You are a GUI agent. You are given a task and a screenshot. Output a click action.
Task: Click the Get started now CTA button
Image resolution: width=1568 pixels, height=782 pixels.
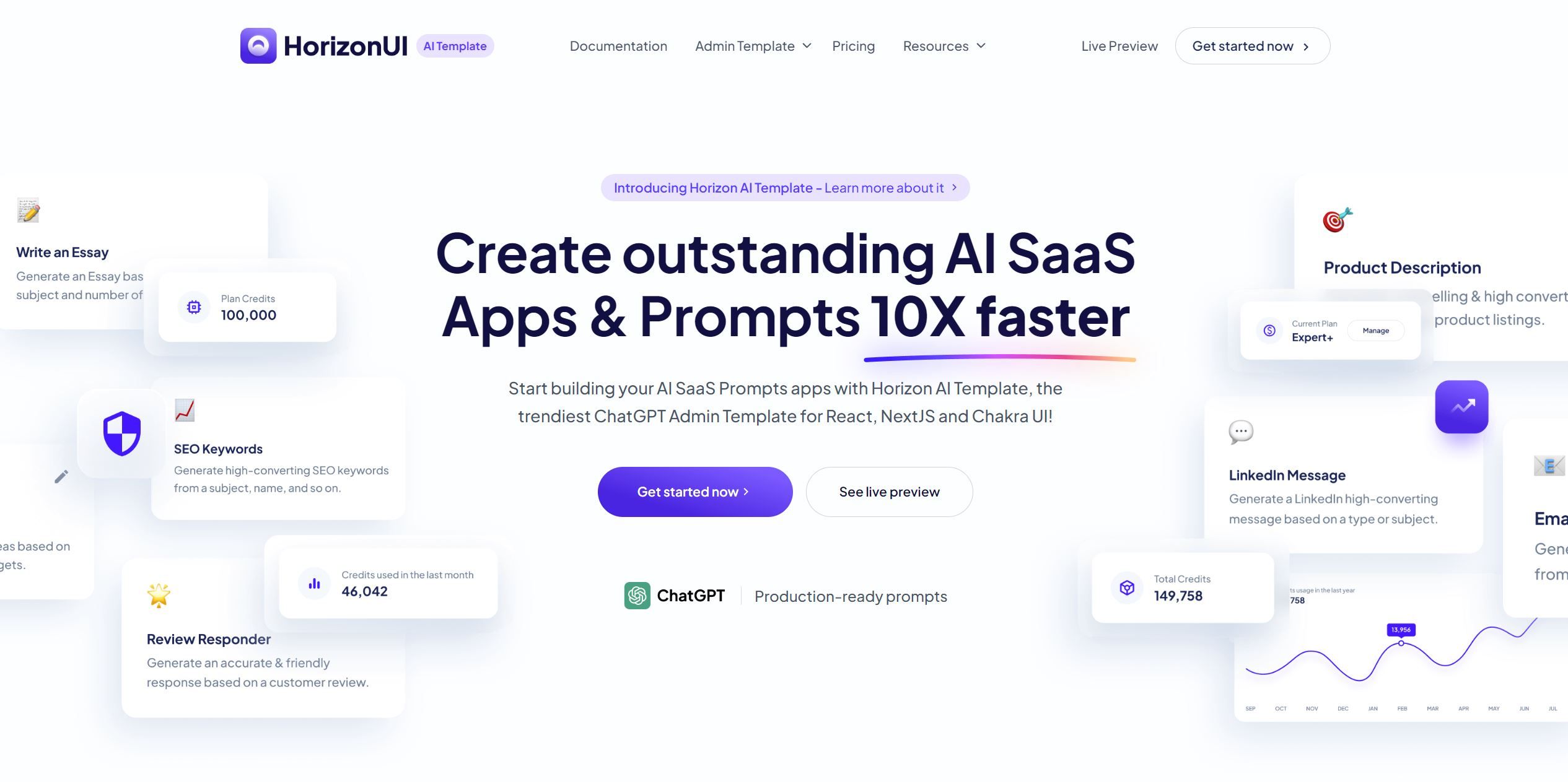(694, 491)
